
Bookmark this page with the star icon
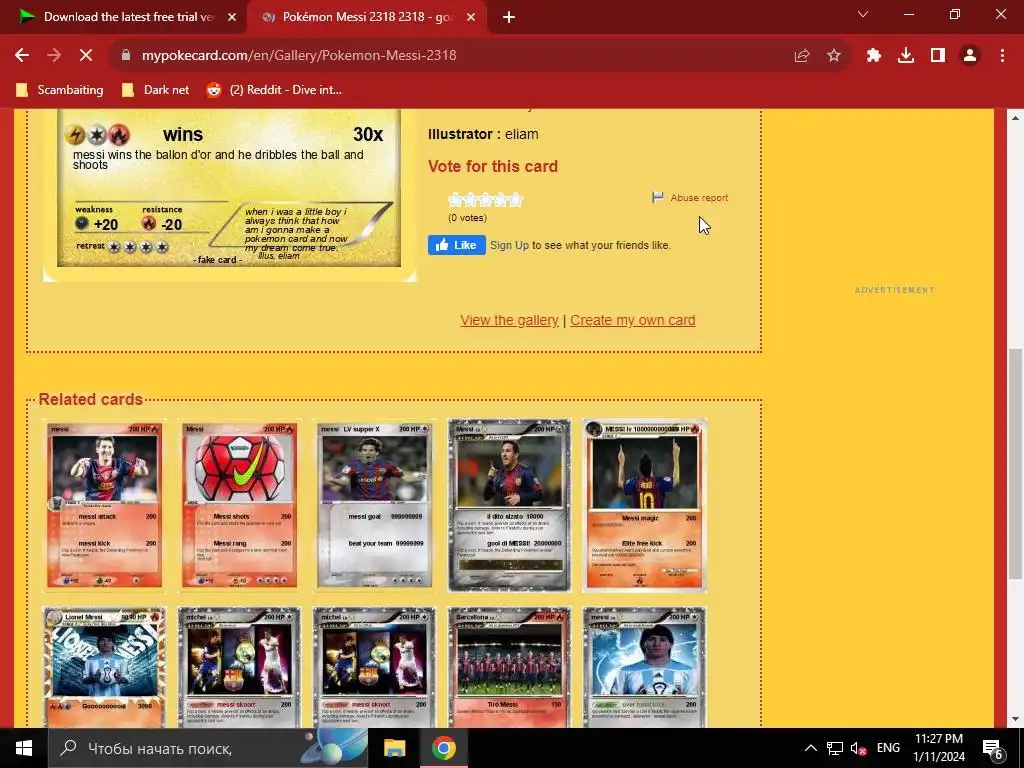click(833, 56)
